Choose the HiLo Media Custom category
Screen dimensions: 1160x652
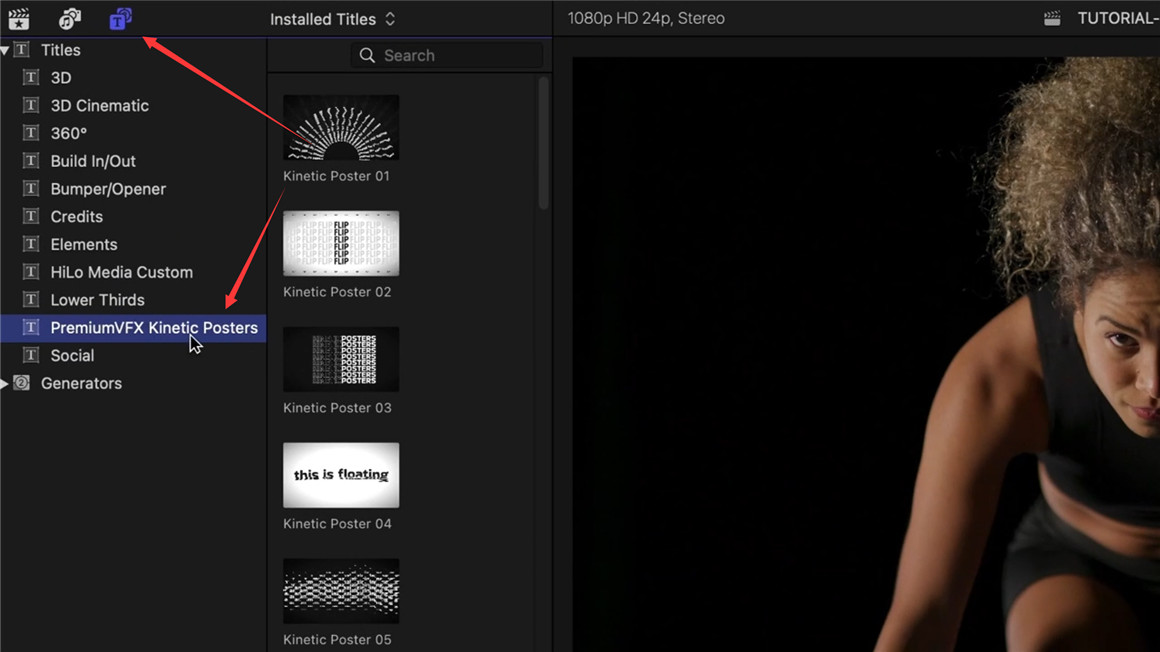(121, 272)
